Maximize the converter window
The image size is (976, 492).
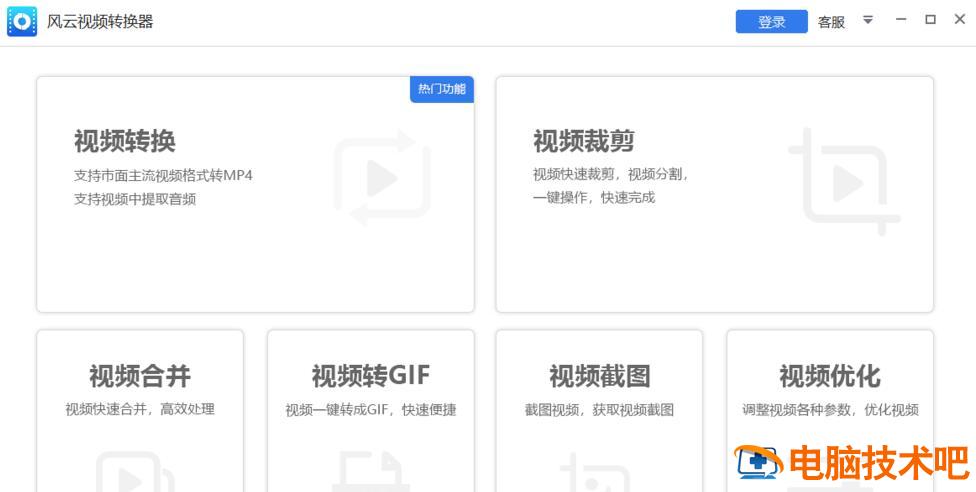[931, 20]
